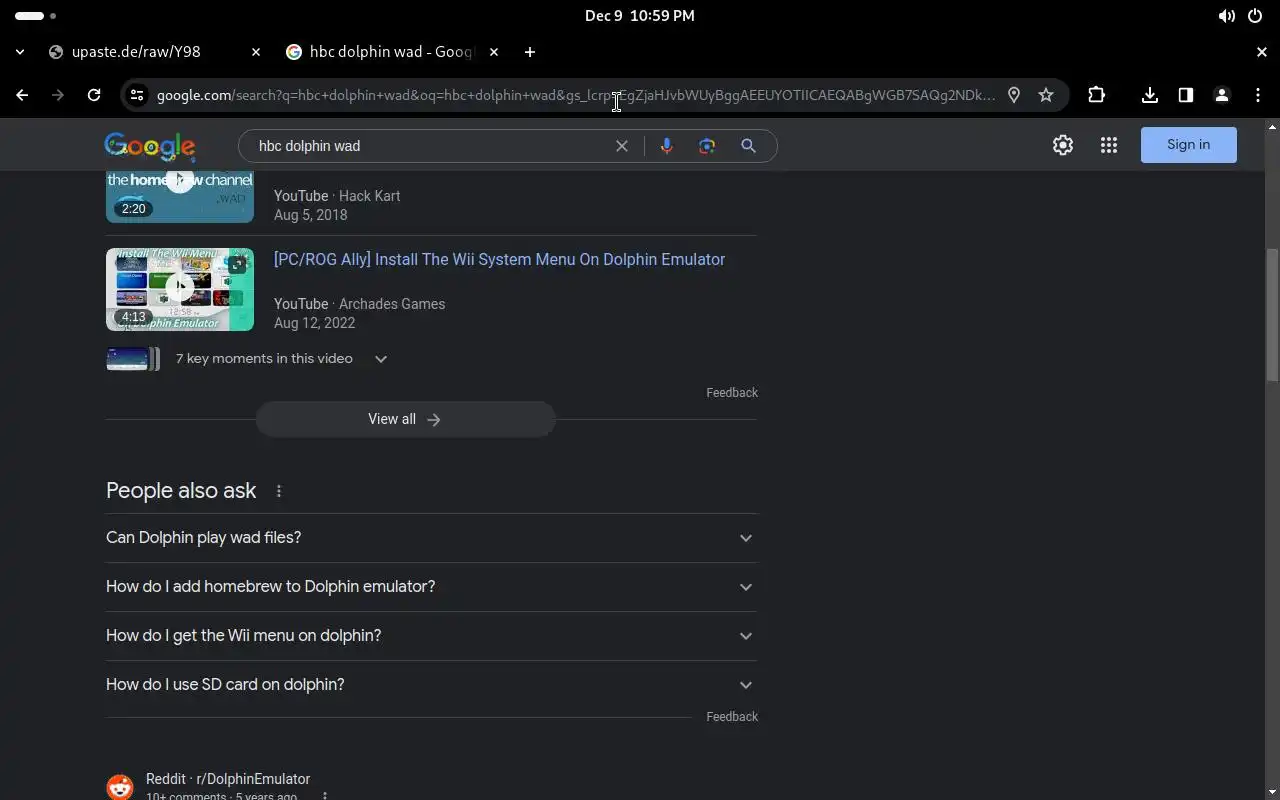Image resolution: width=1280 pixels, height=800 pixels.
Task: Close the hbc dolphin wad tab
Action: [x=493, y=52]
